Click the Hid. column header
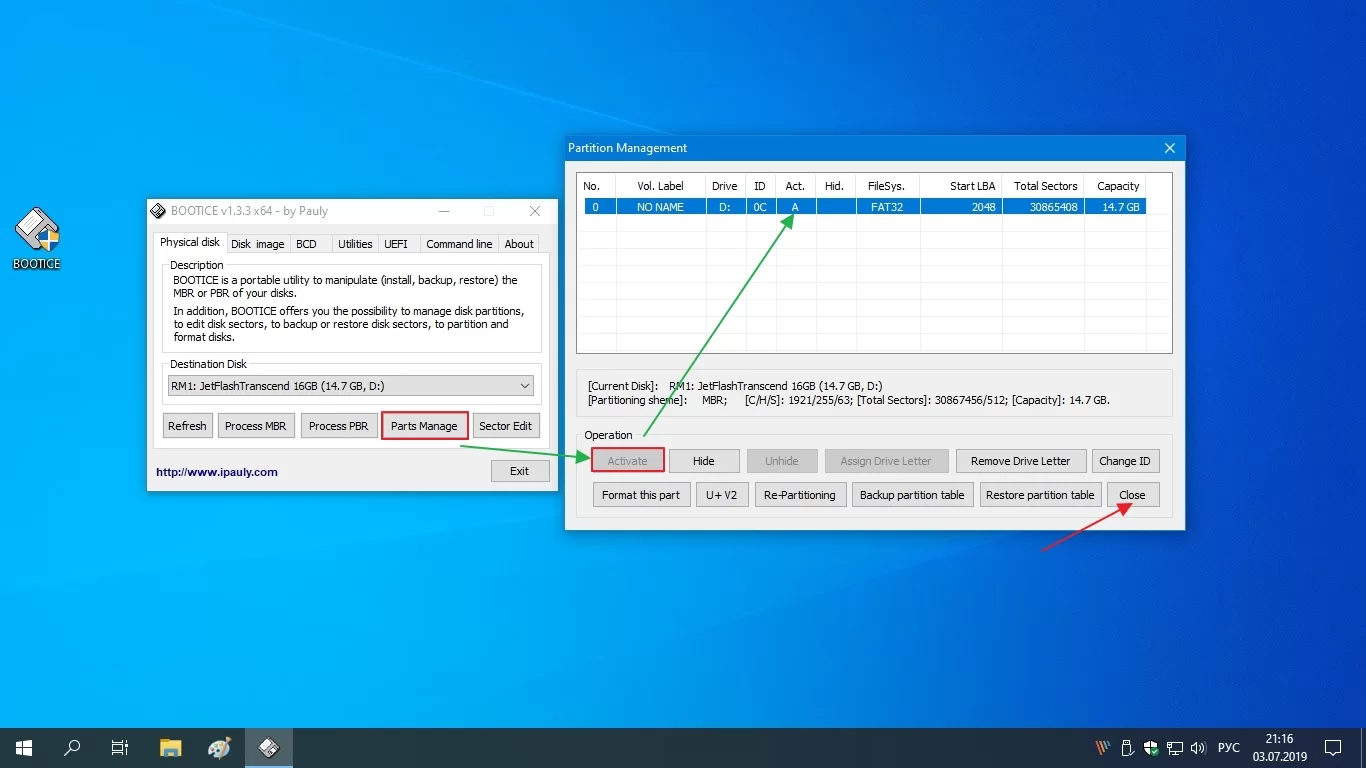 coord(835,186)
